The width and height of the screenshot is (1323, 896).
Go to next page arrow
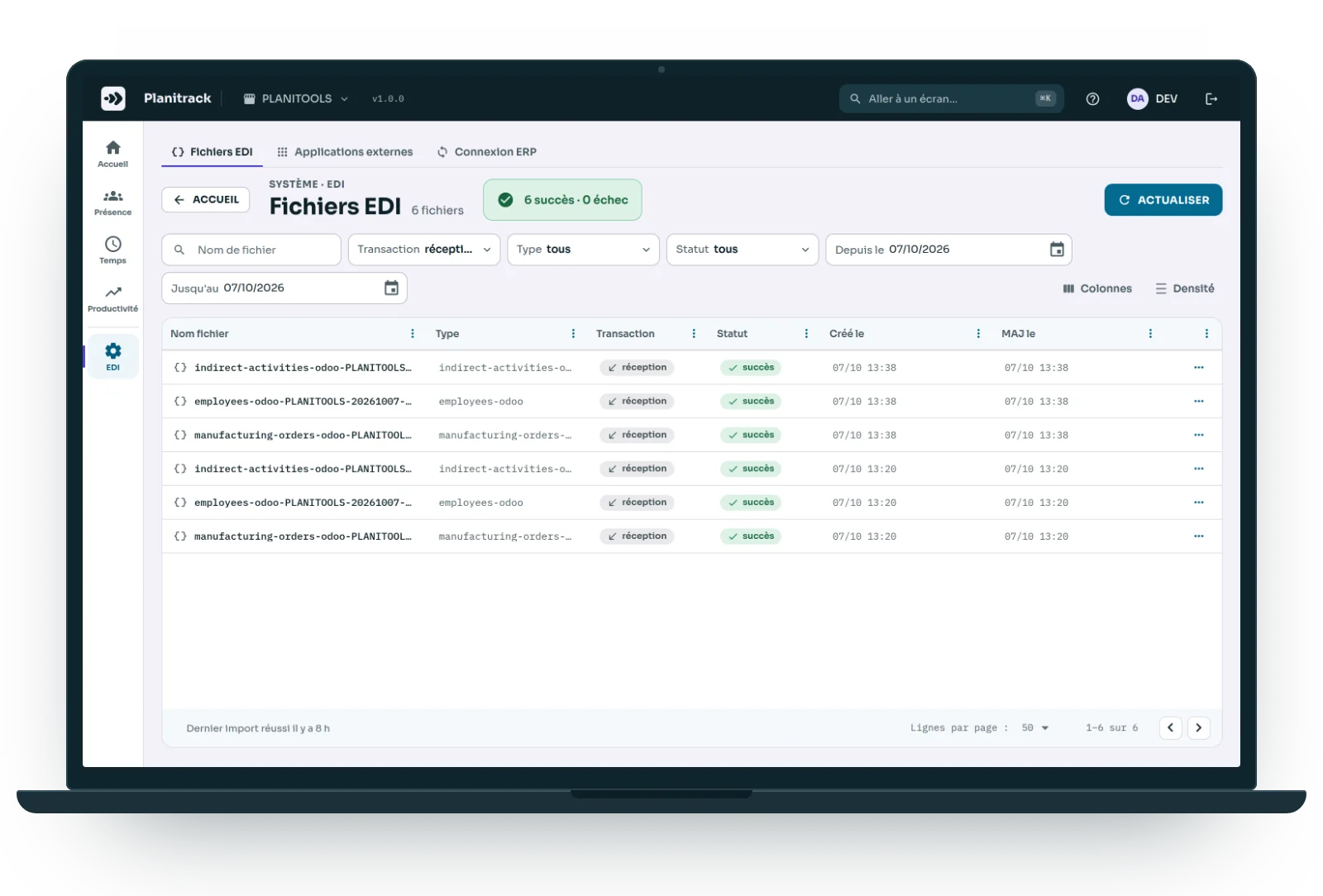click(1199, 728)
